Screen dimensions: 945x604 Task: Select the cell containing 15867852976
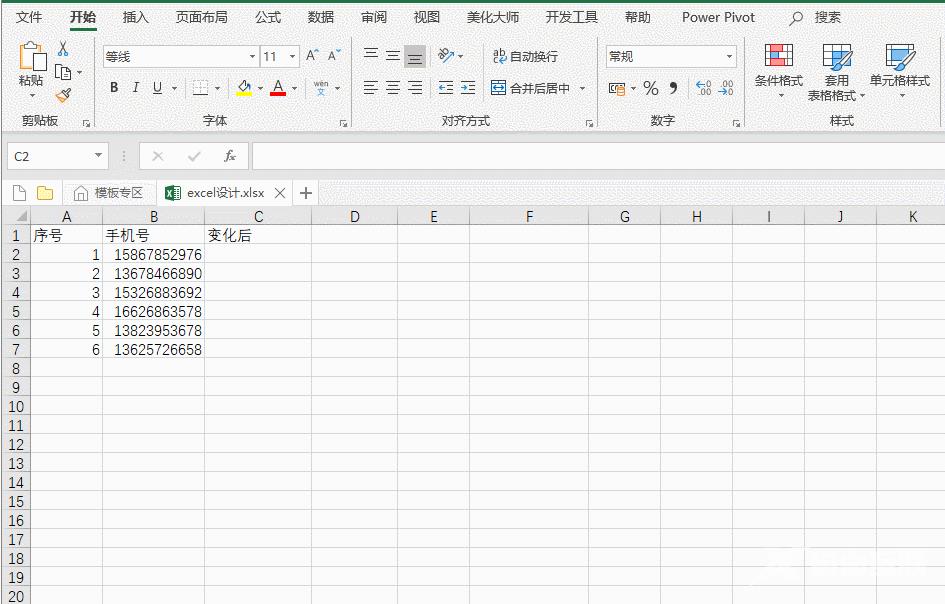(155, 254)
